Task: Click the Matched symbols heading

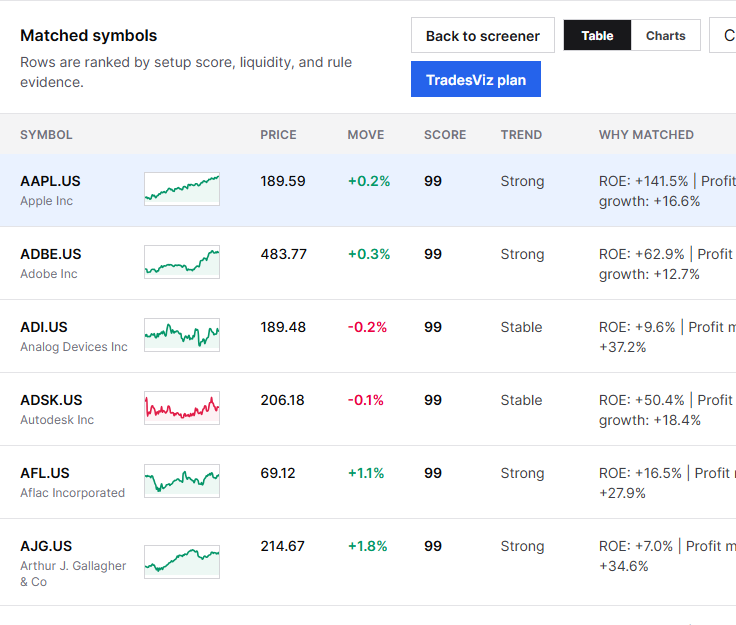Action: [89, 36]
